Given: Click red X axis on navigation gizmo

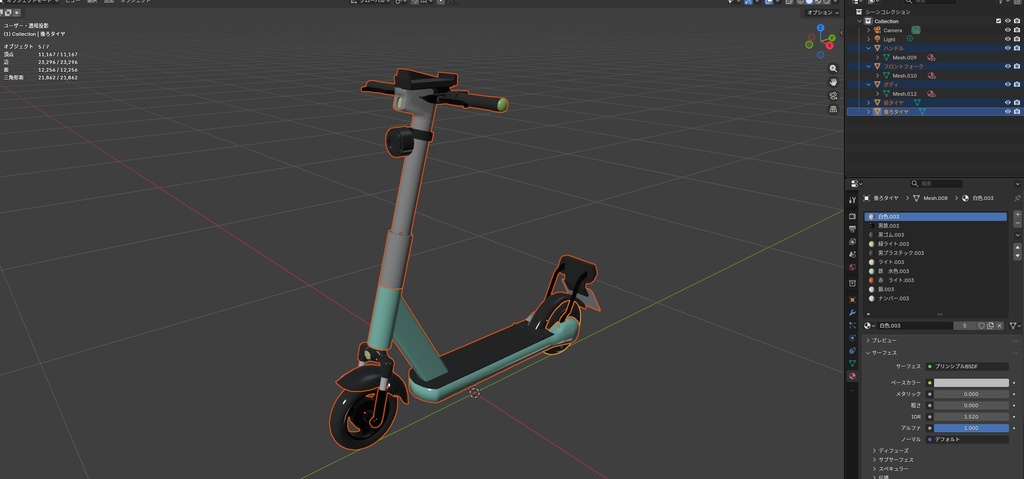Looking at the screenshot, I should point(829,45).
